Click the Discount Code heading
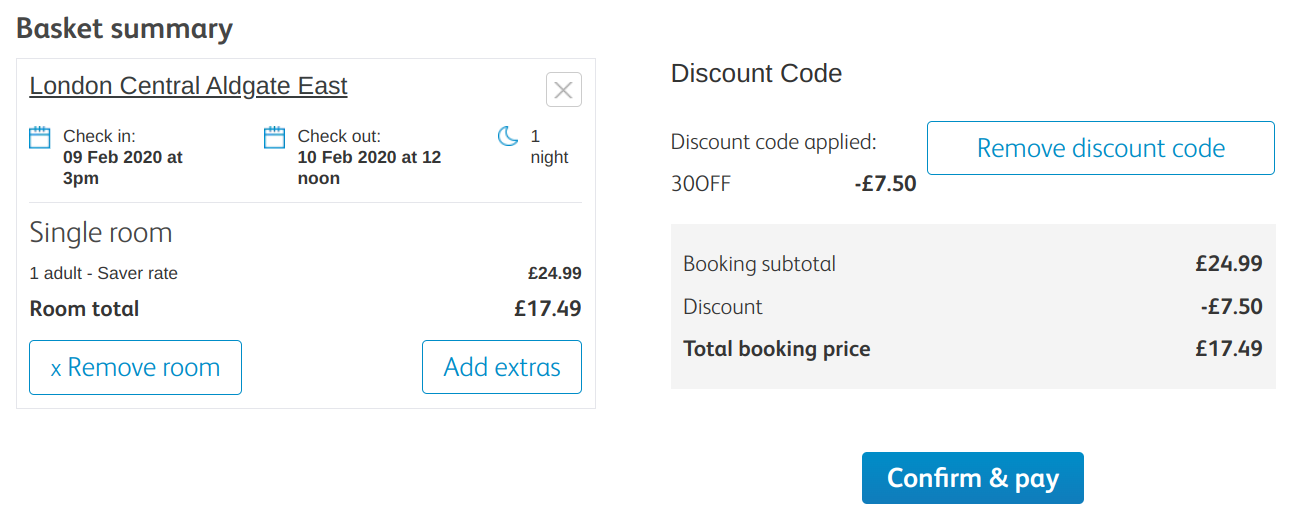This screenshot has height=519, width=1298. click(x=756, y=73)
